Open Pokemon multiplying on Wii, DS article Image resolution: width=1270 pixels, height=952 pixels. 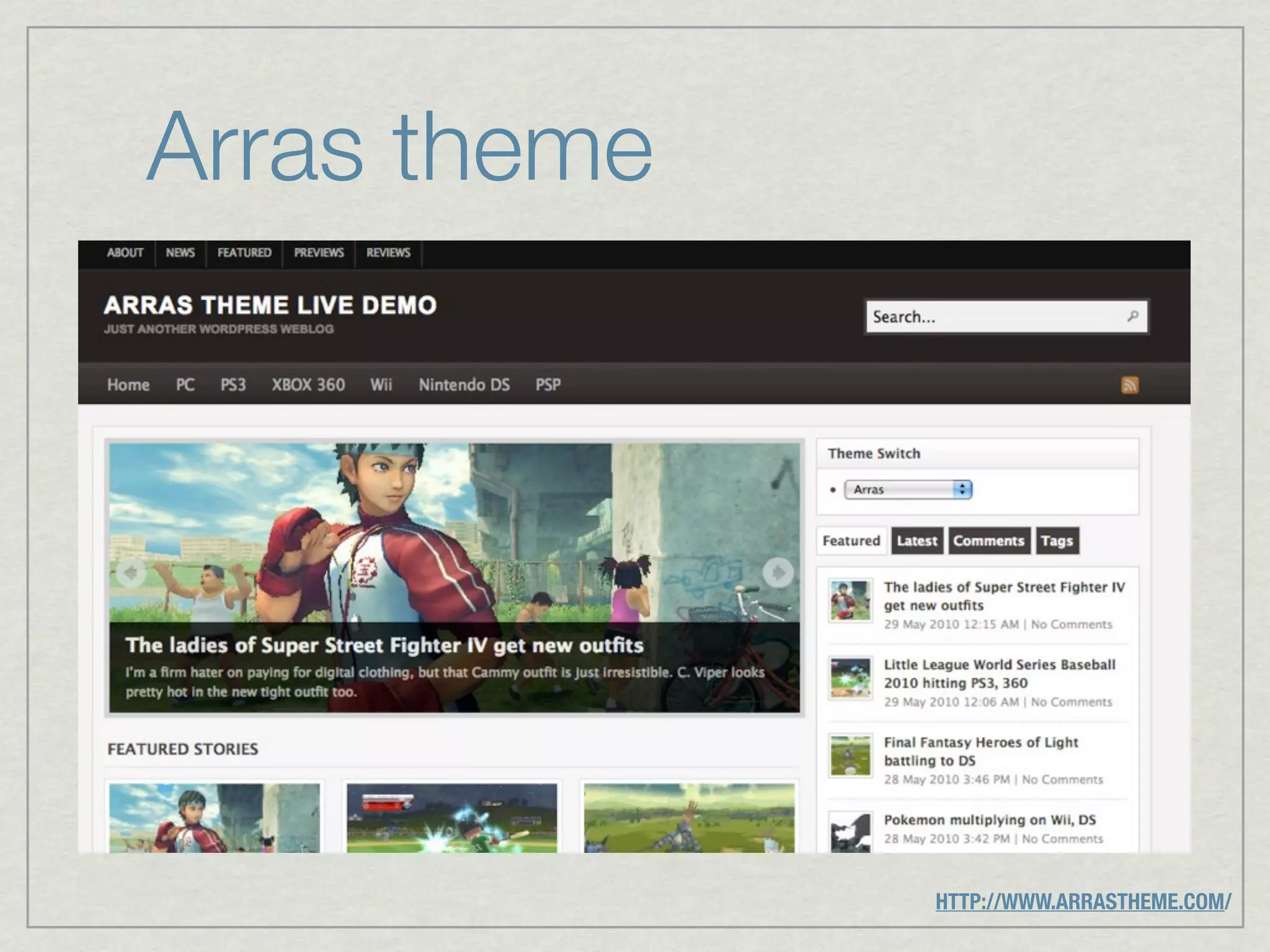(x=990, y=820)
